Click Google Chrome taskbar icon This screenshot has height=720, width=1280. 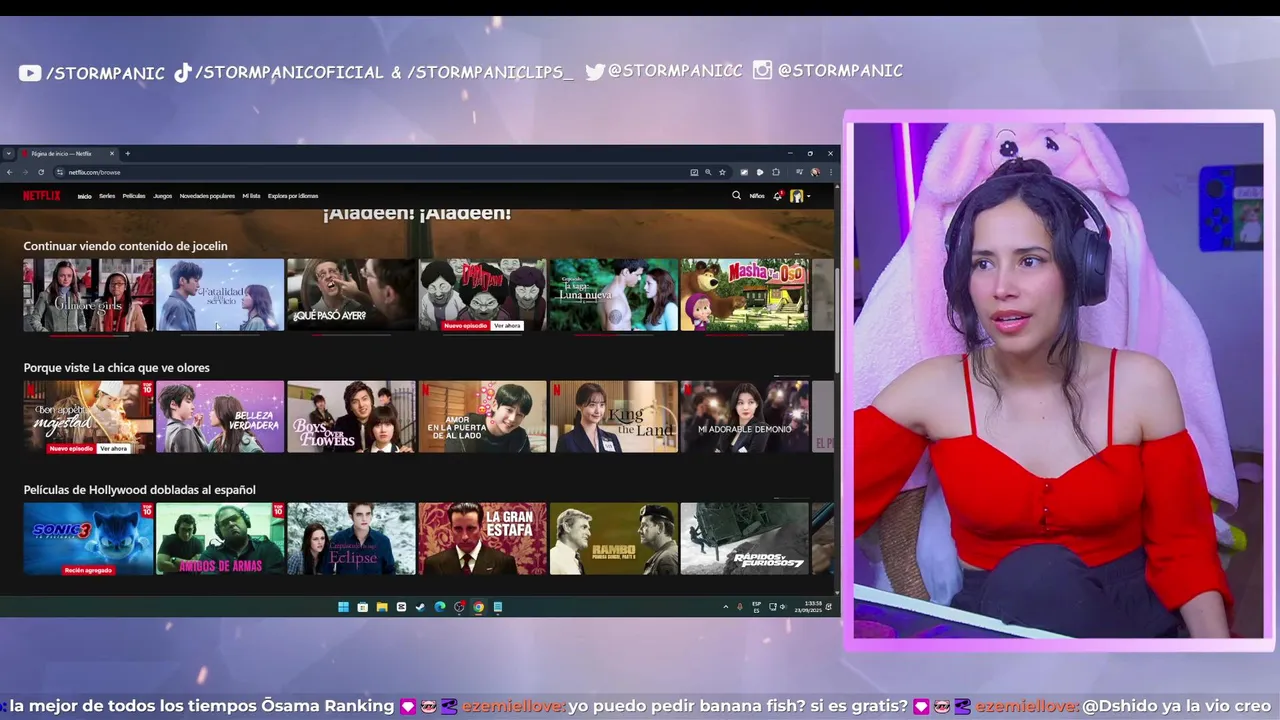478,607
